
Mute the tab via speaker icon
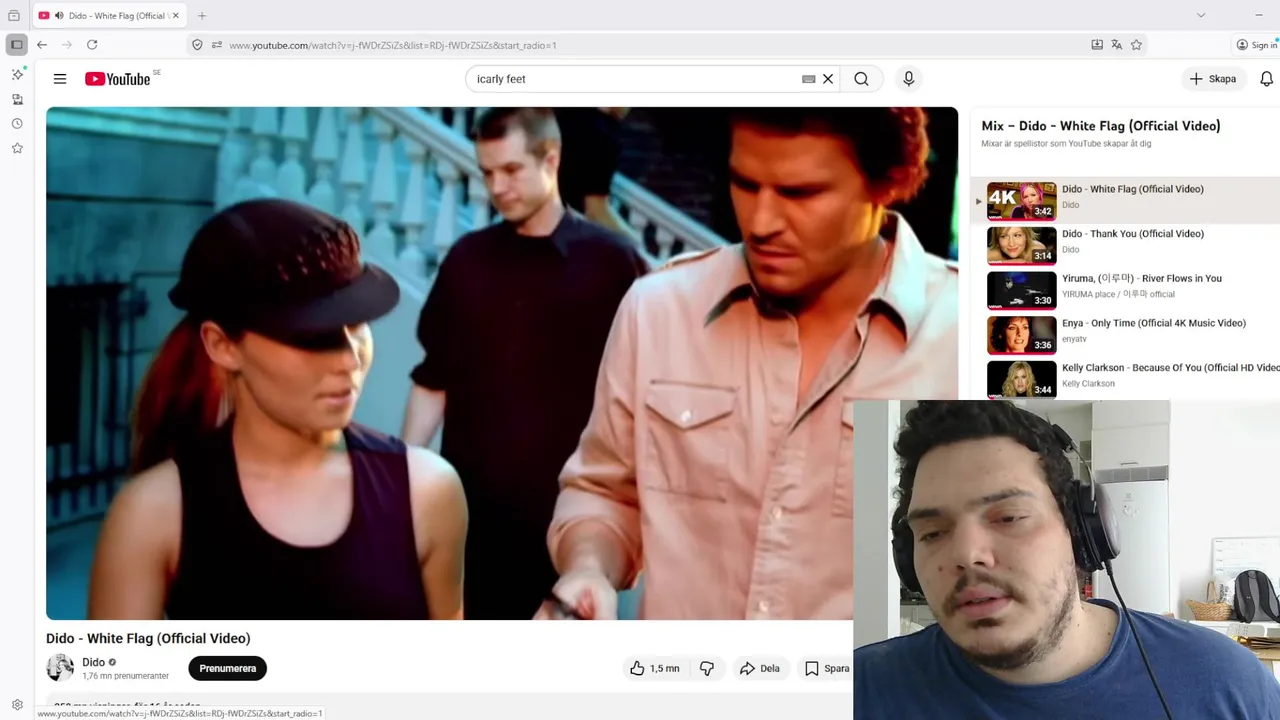coord(58,15)
